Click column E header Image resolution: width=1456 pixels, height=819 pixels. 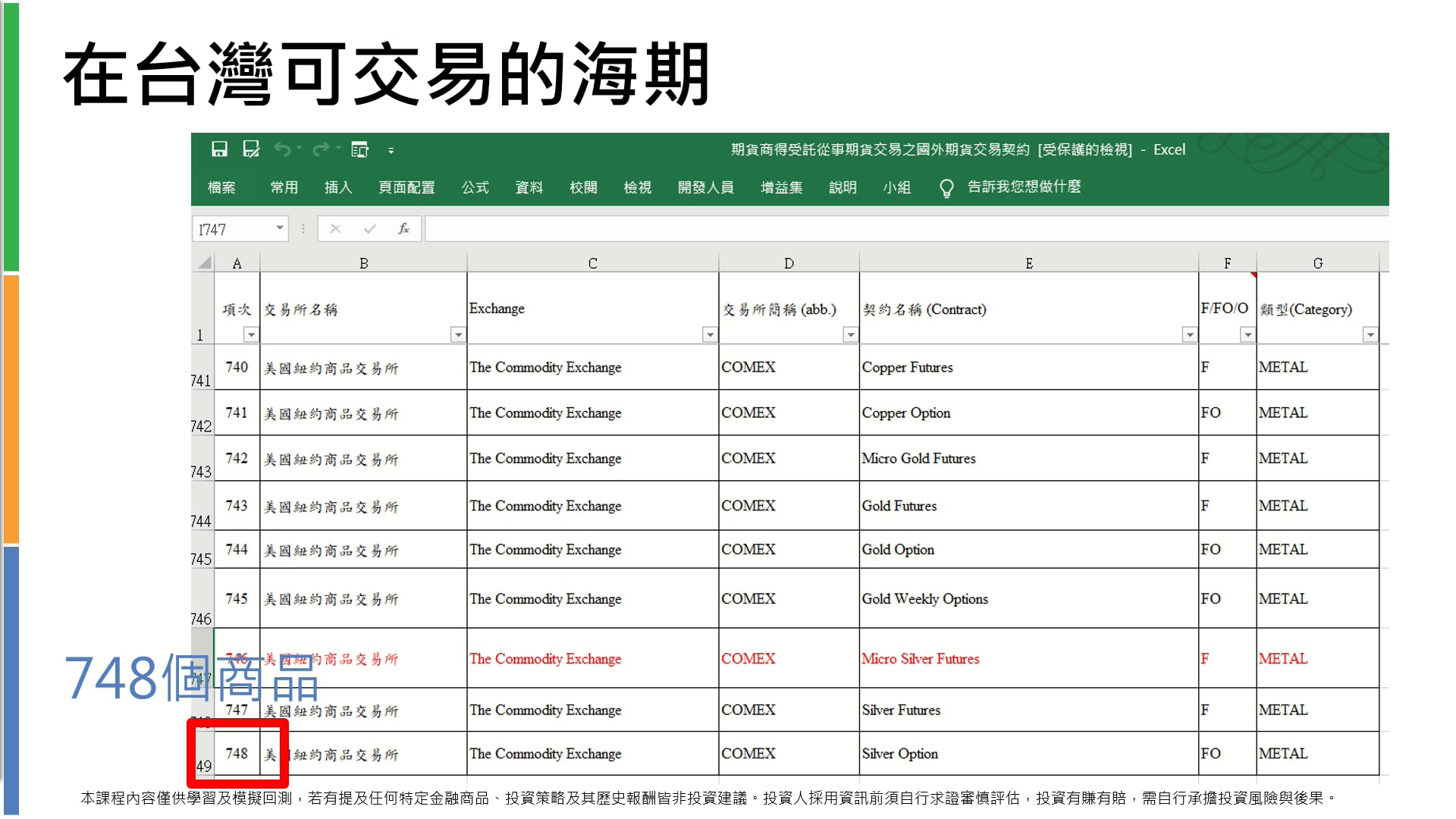(x=1028, y=263)
